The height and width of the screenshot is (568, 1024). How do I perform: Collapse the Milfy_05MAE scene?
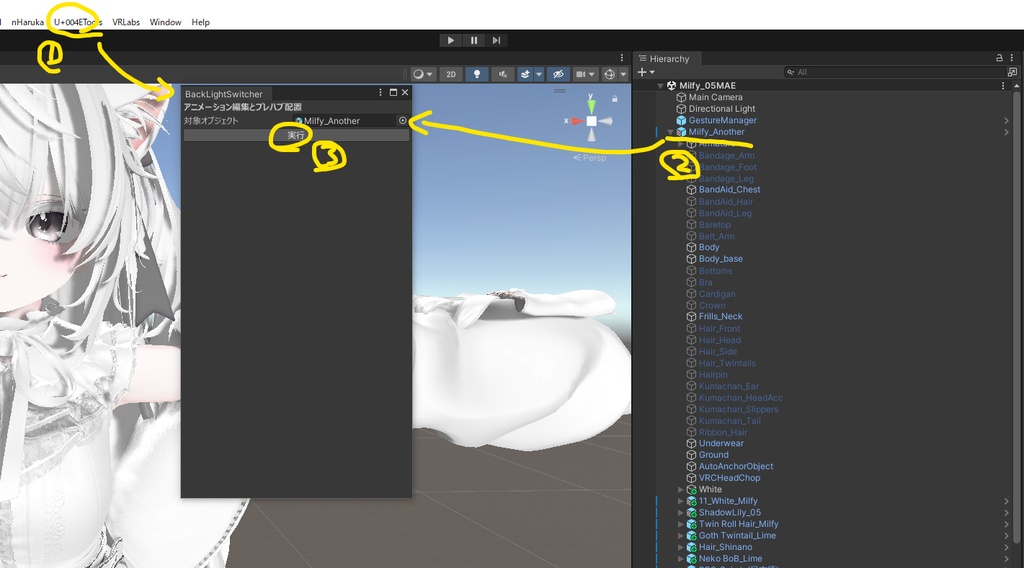coord(660,86)
